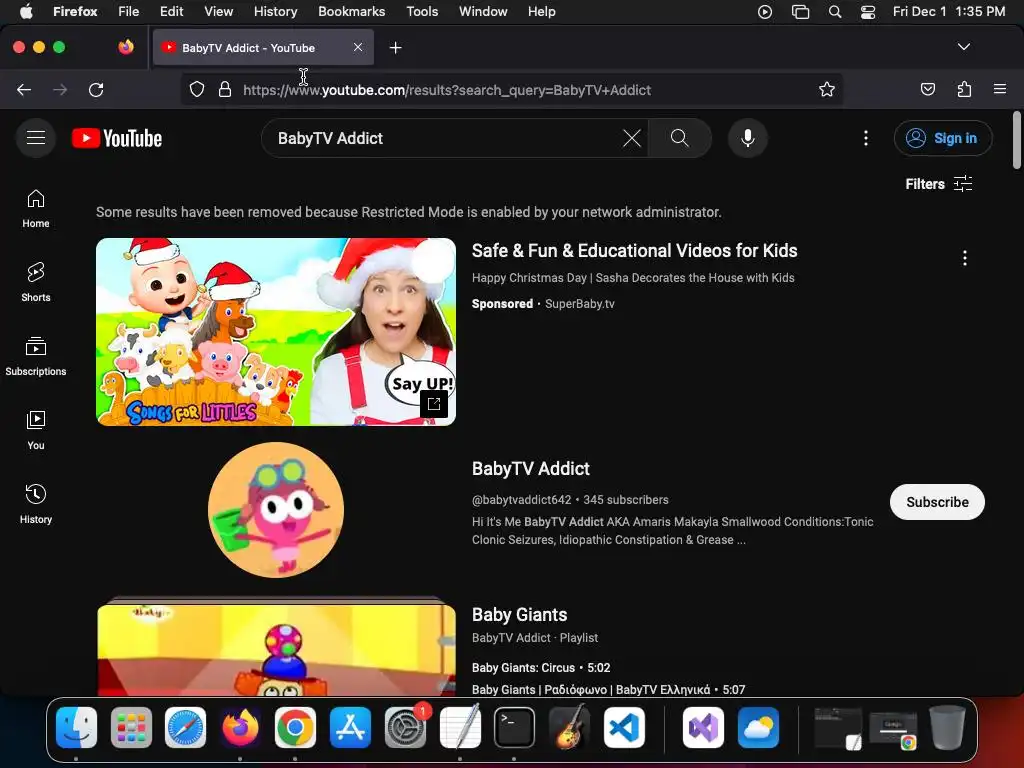Open Finder from the Dock
This screenshot has width=1024, height=768.
click(76, 727)
